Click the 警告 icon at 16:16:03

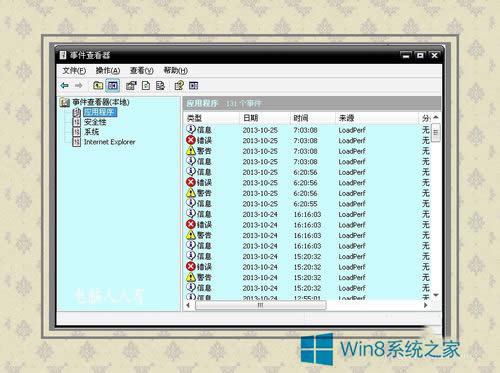(191, 235)
